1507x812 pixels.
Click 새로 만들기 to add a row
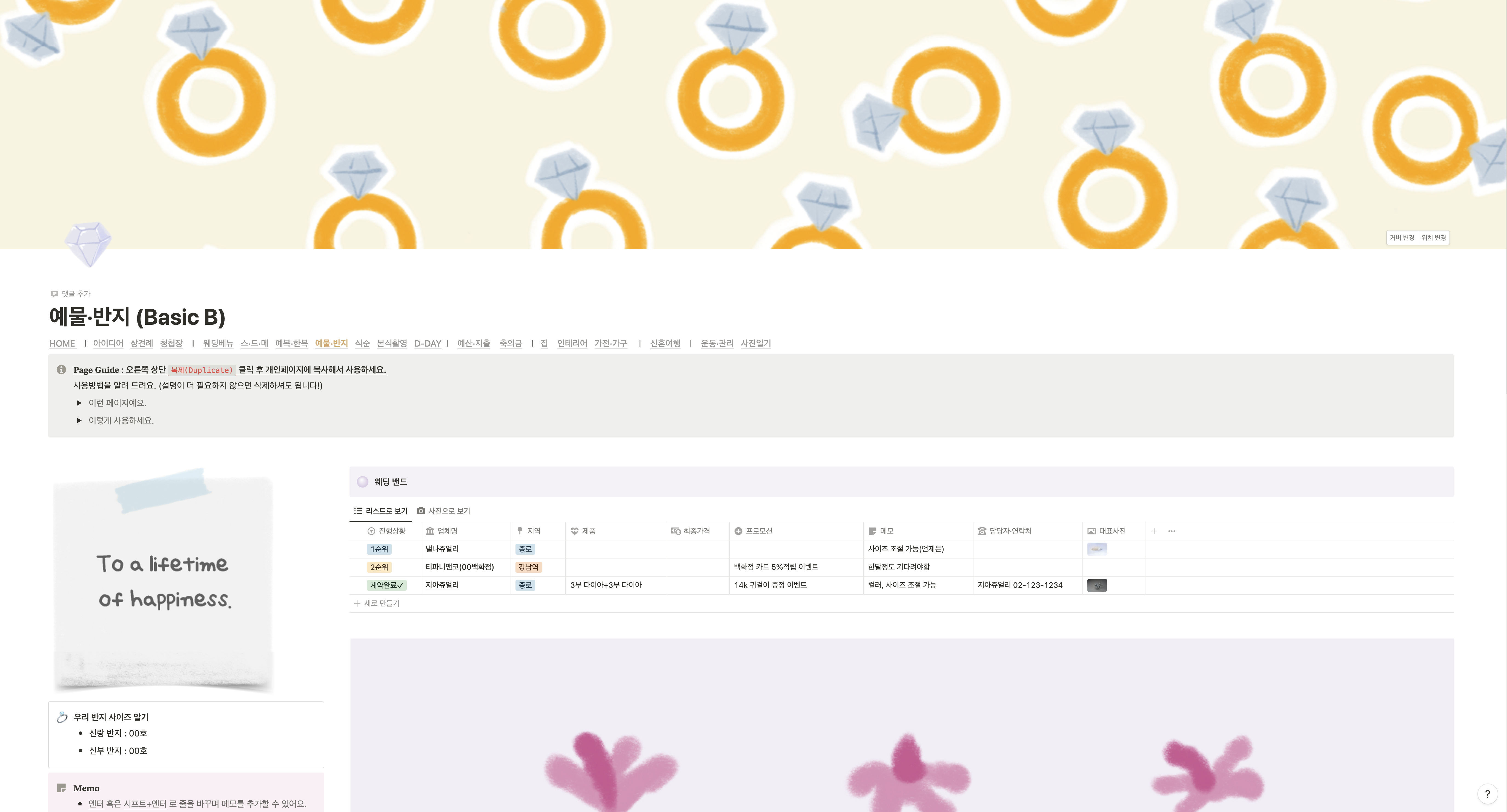click(x=377, y=603)
